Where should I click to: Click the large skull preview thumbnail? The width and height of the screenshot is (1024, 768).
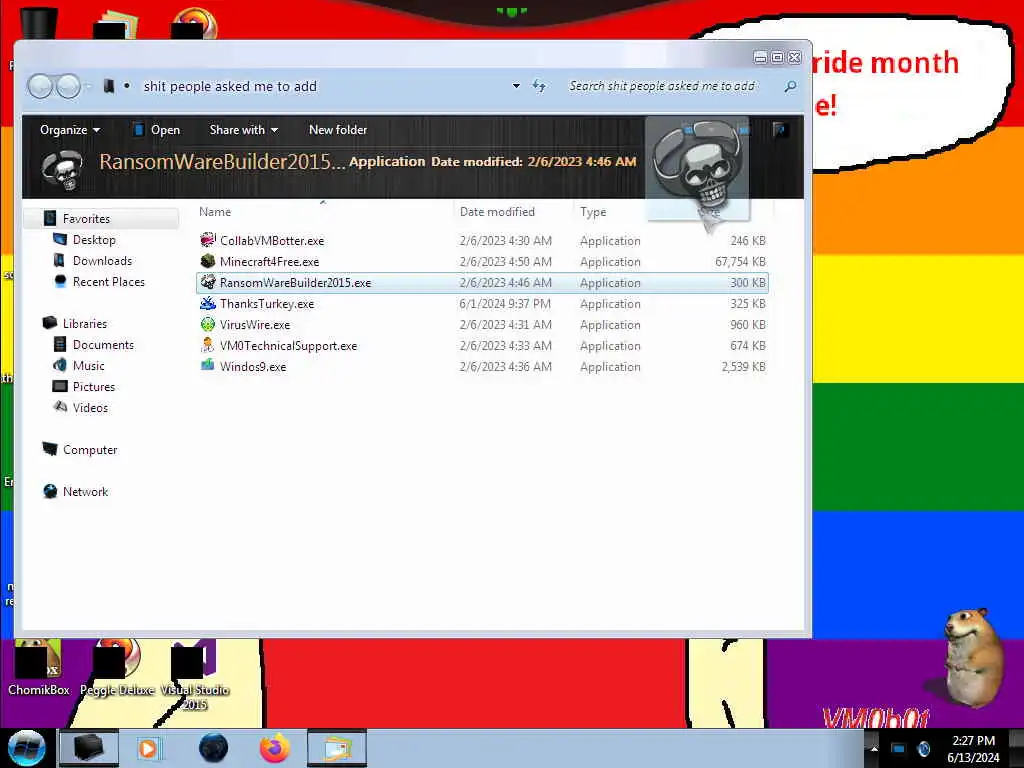pyautogui.click(x=697, y=167)
